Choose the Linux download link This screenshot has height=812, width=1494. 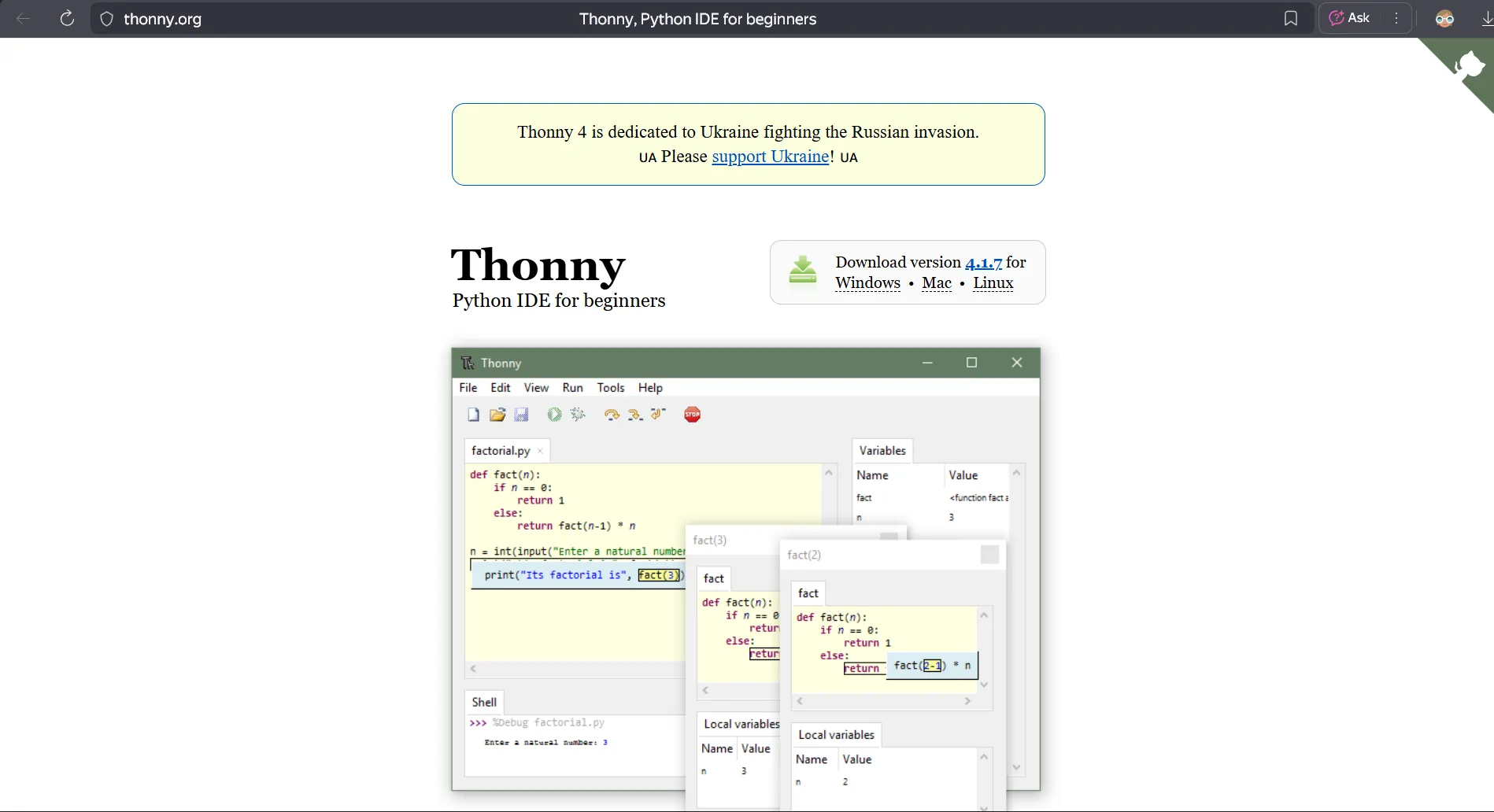[993, 283]
